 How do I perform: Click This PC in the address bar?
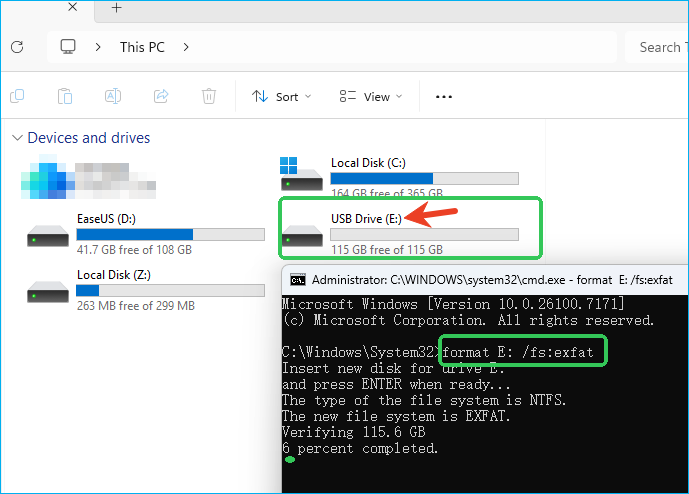(x=142, y=47)
